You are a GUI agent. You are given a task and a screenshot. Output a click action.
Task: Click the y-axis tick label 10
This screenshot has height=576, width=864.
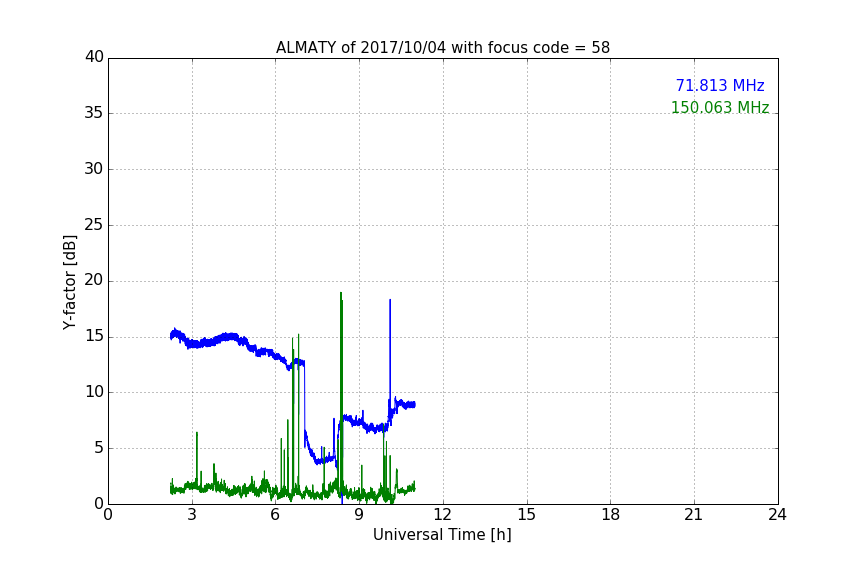[x=94, y=392]
